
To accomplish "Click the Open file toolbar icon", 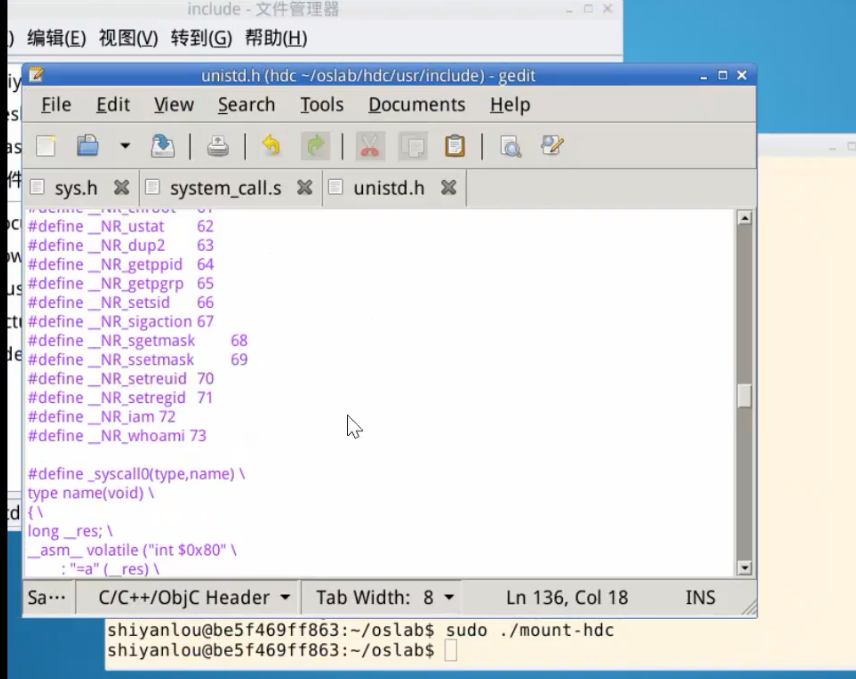I will 88,146.
